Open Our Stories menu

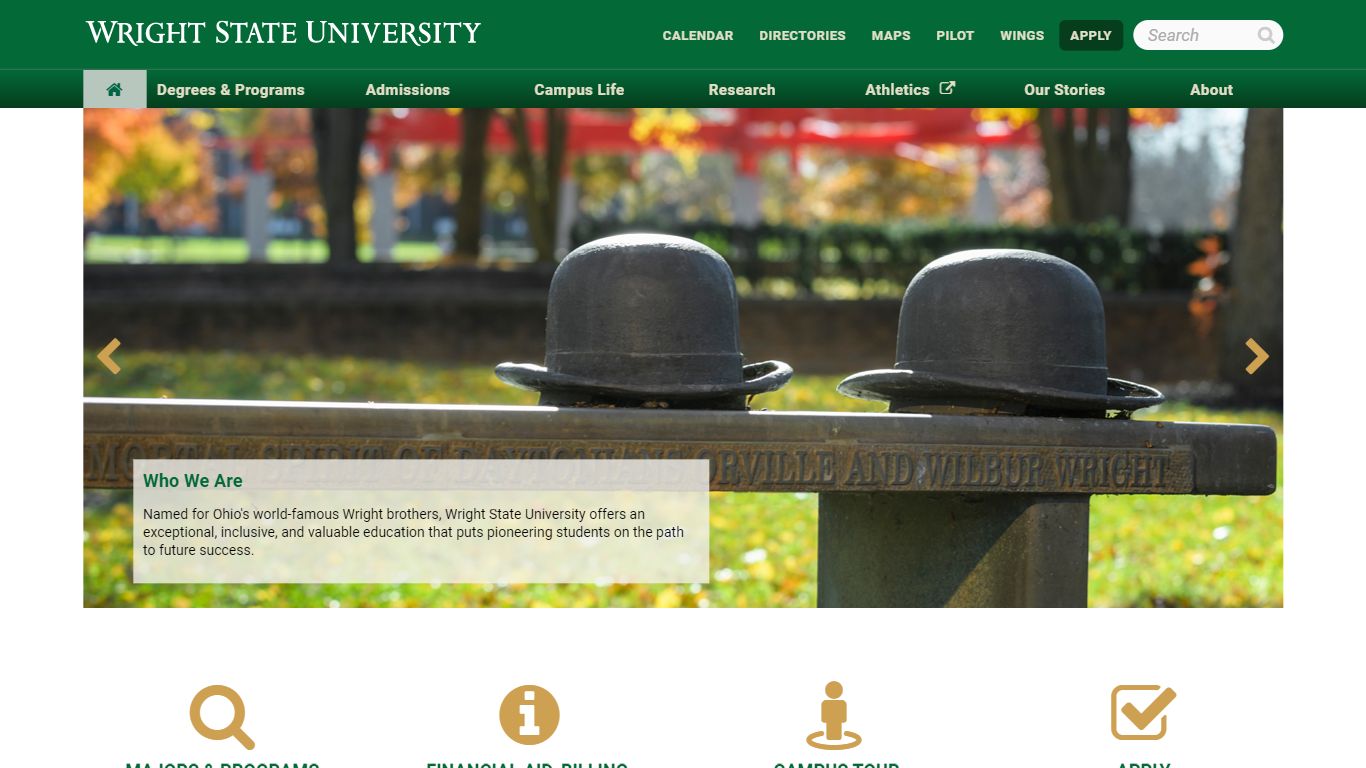pyautogui.click(x=1064, y=89)
